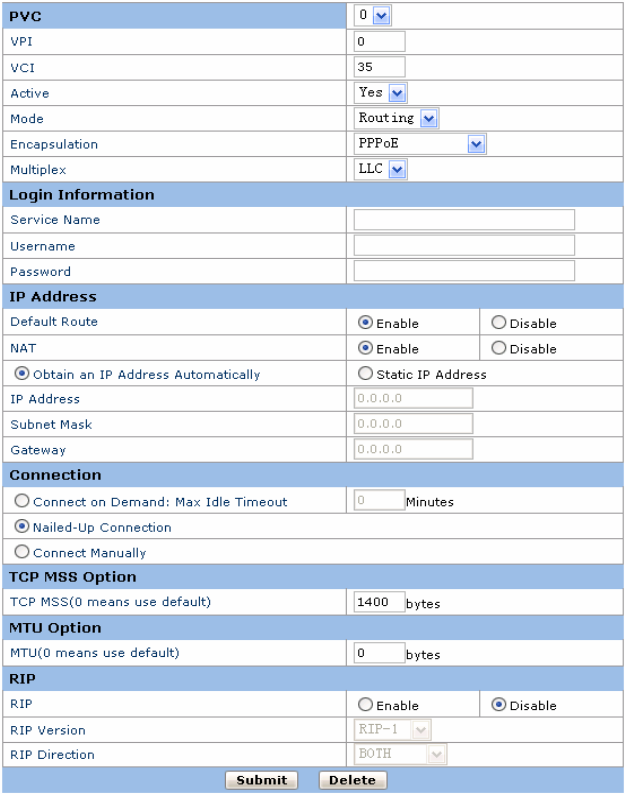Click the Service Name input field
This screenshot has height=794, width=625.
coord(464,220)
